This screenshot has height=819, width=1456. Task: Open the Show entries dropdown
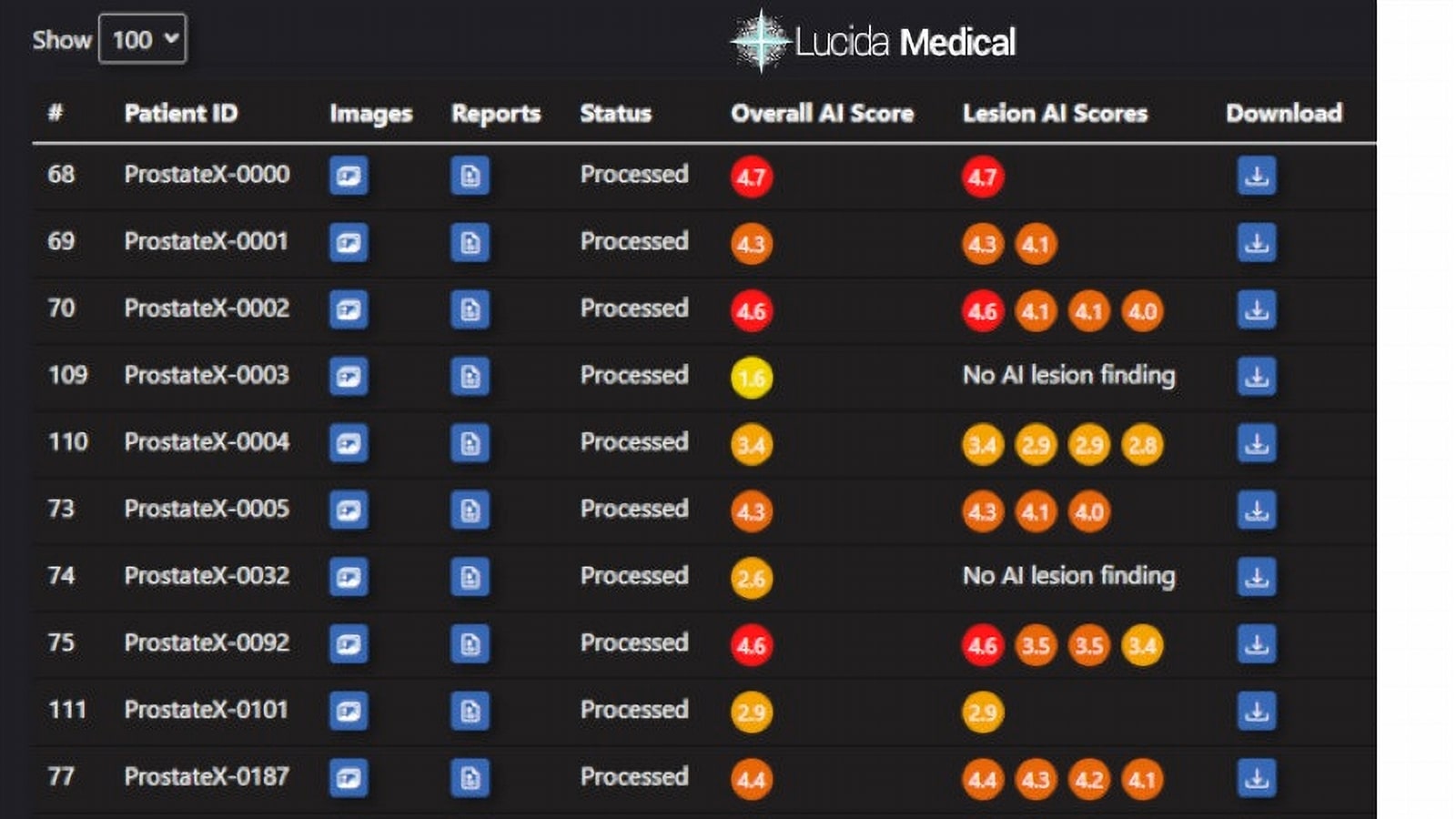click(142, 39)
